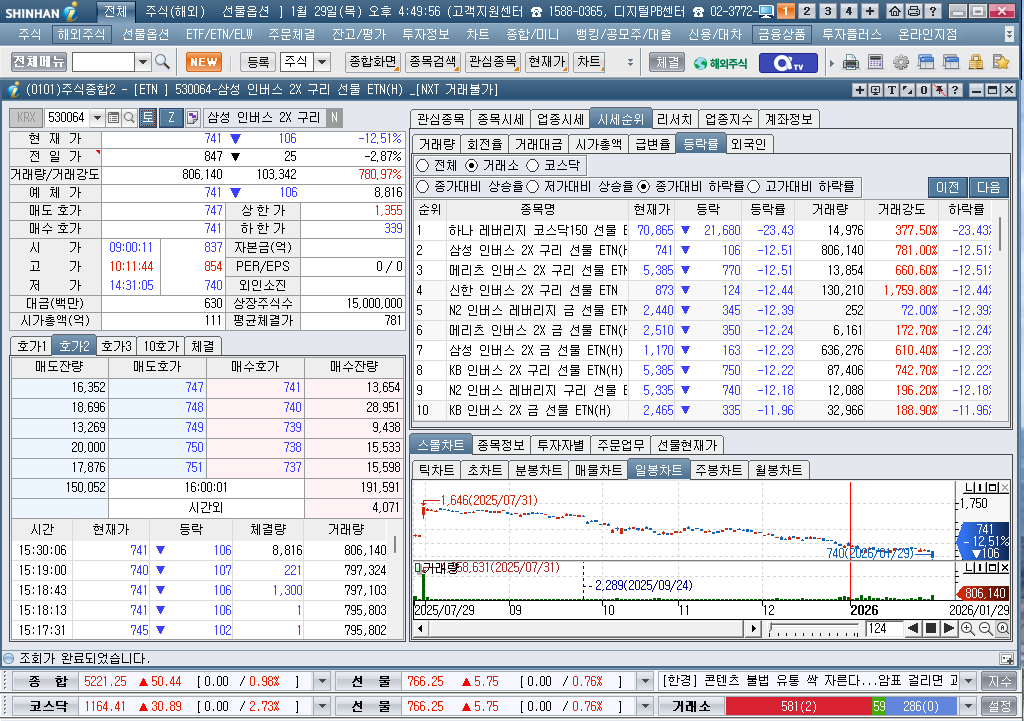Image resolution: width=1024 pixels, height=721 pixels.
Task: Click the pin icon in window header
Action: (x=939, y=90)
